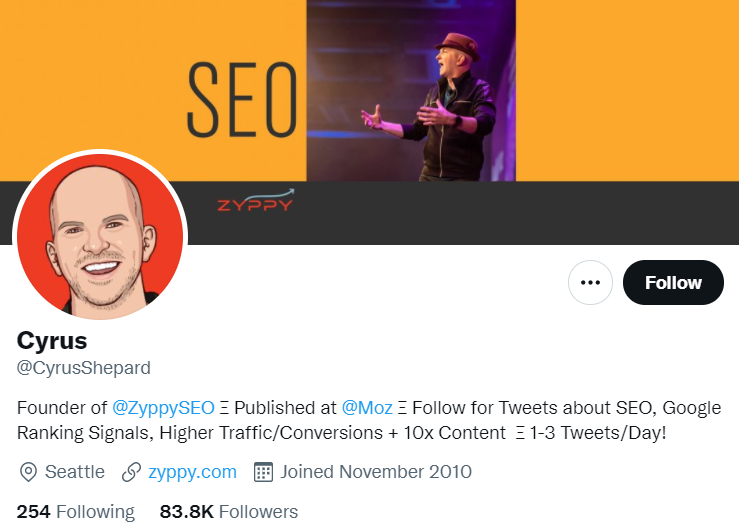Click the Seattle location text
This screenshot has height=530, width=739.
coord(75,471)
